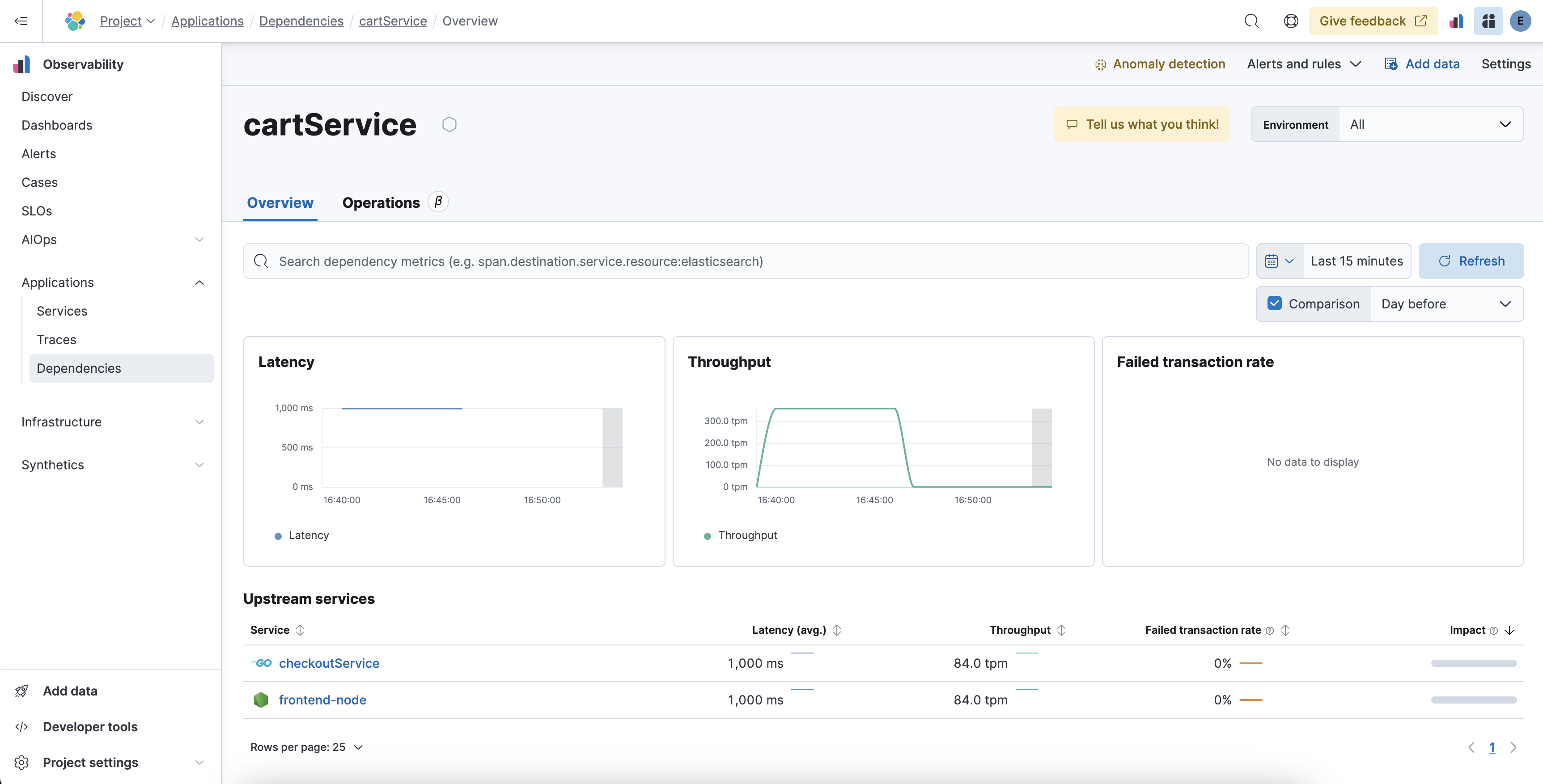Click the Developer tools code icon
1543x784 pixels.
tap(21, 726)
